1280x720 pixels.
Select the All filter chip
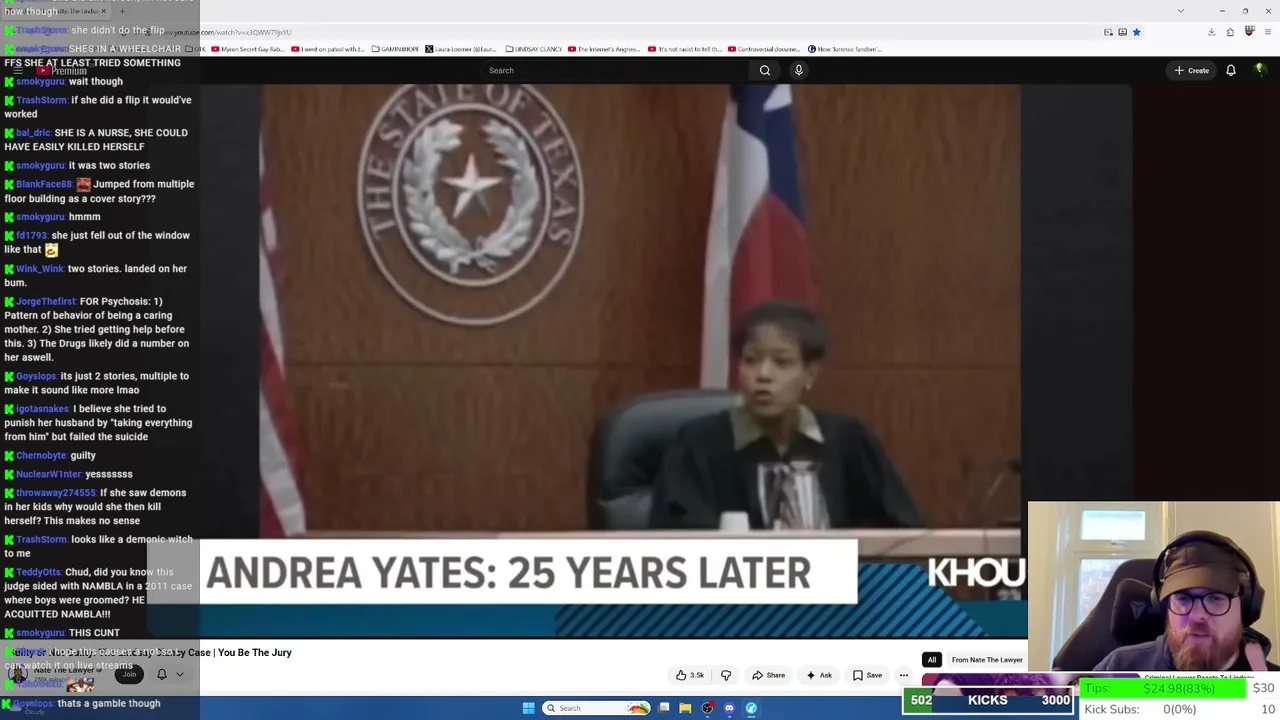[x=932, y=660]
